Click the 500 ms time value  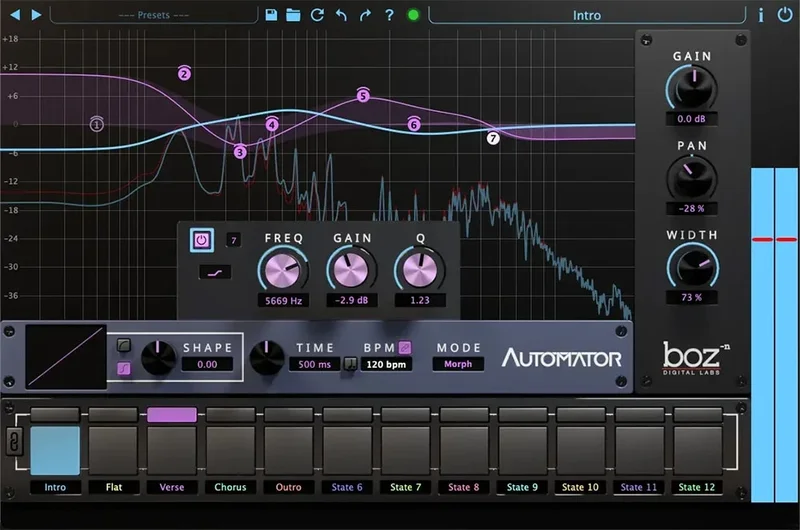(x=314, y=364)
